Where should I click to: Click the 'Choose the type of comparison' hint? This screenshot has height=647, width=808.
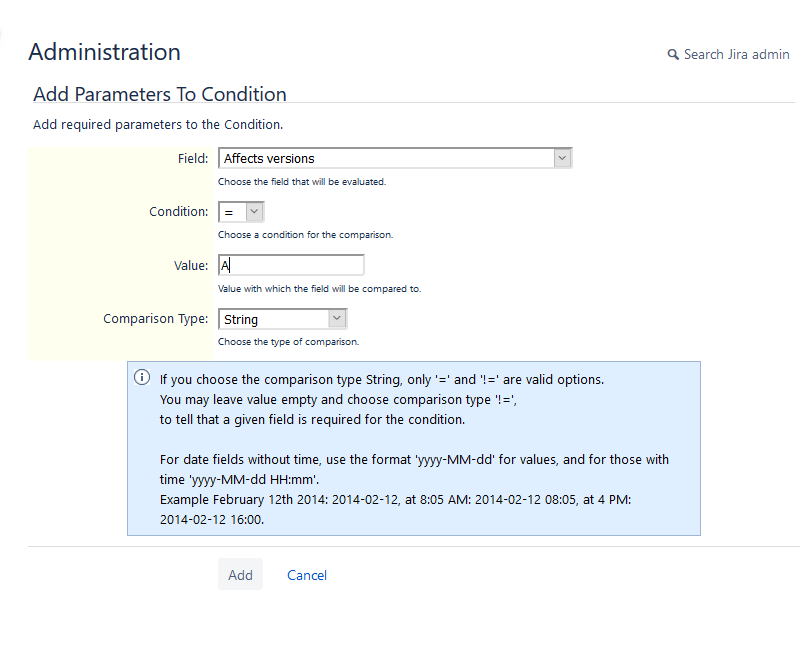coord(288,342)
